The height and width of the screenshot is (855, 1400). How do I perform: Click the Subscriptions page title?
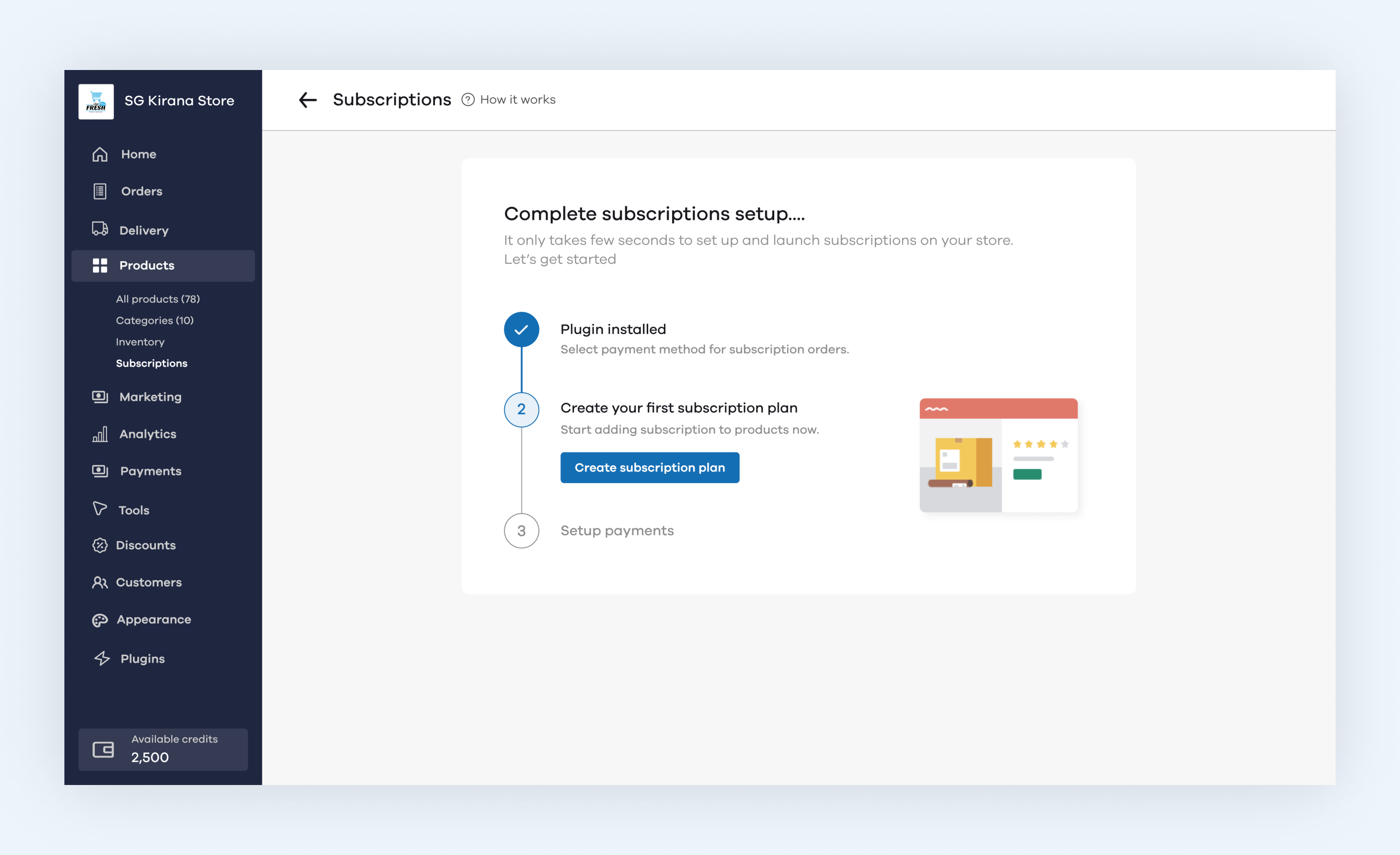pyautogui.click(x=392, y=100)
